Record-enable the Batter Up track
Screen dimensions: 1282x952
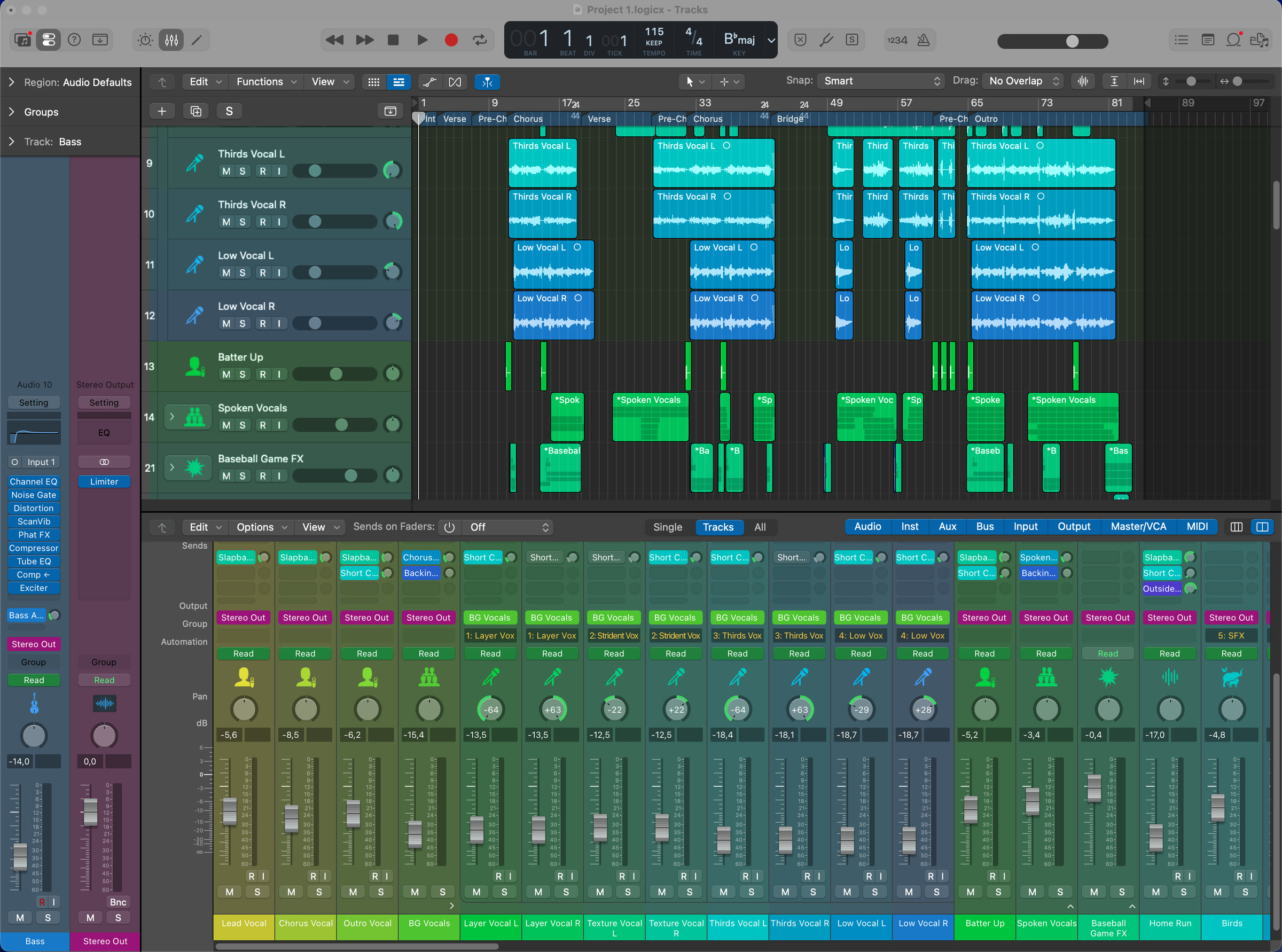pos(263,374)
